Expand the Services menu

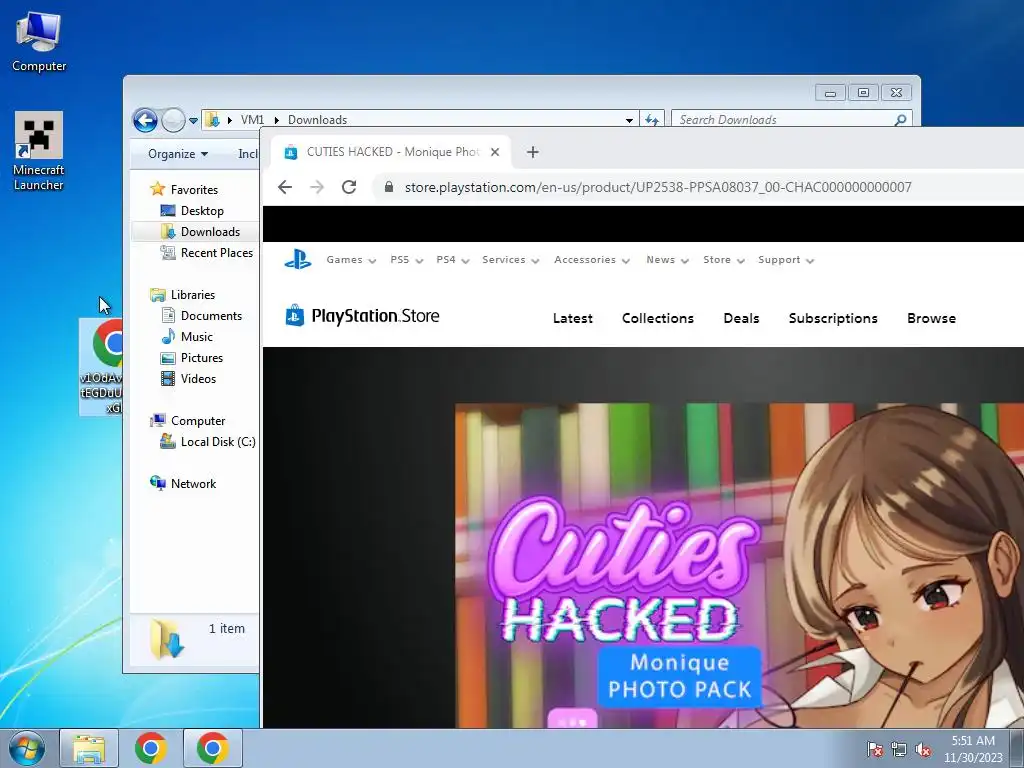[511, 260]
